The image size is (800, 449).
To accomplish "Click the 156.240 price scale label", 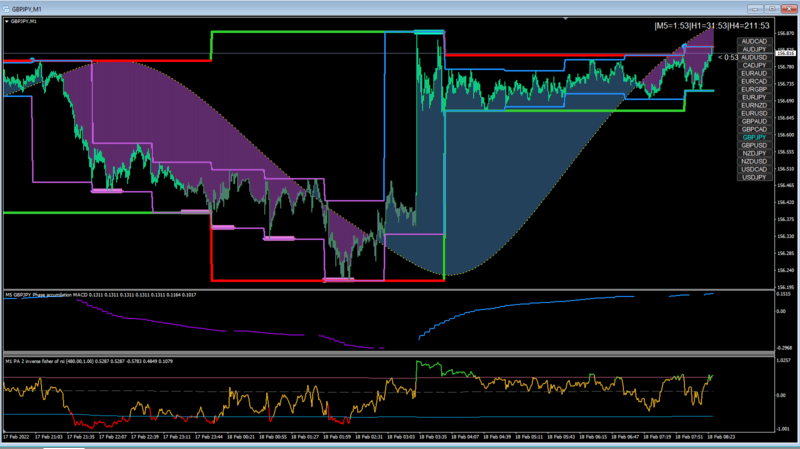I will [786, 270].
